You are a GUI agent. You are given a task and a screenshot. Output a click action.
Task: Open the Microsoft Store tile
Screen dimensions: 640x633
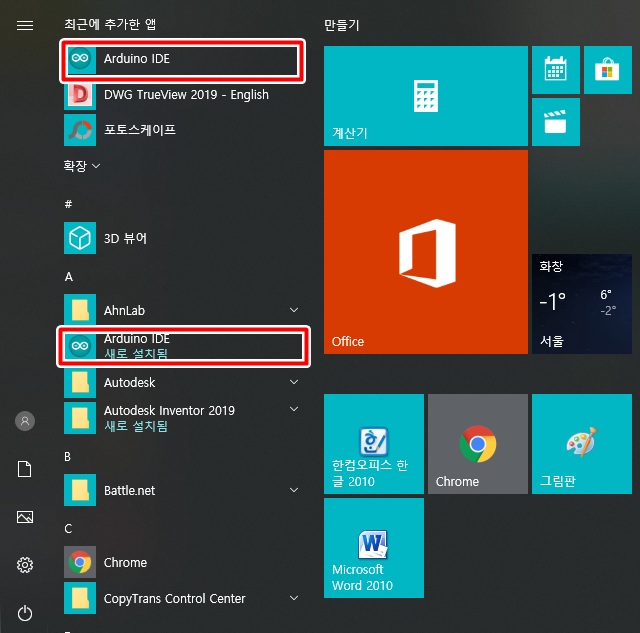tap(608, 70)
